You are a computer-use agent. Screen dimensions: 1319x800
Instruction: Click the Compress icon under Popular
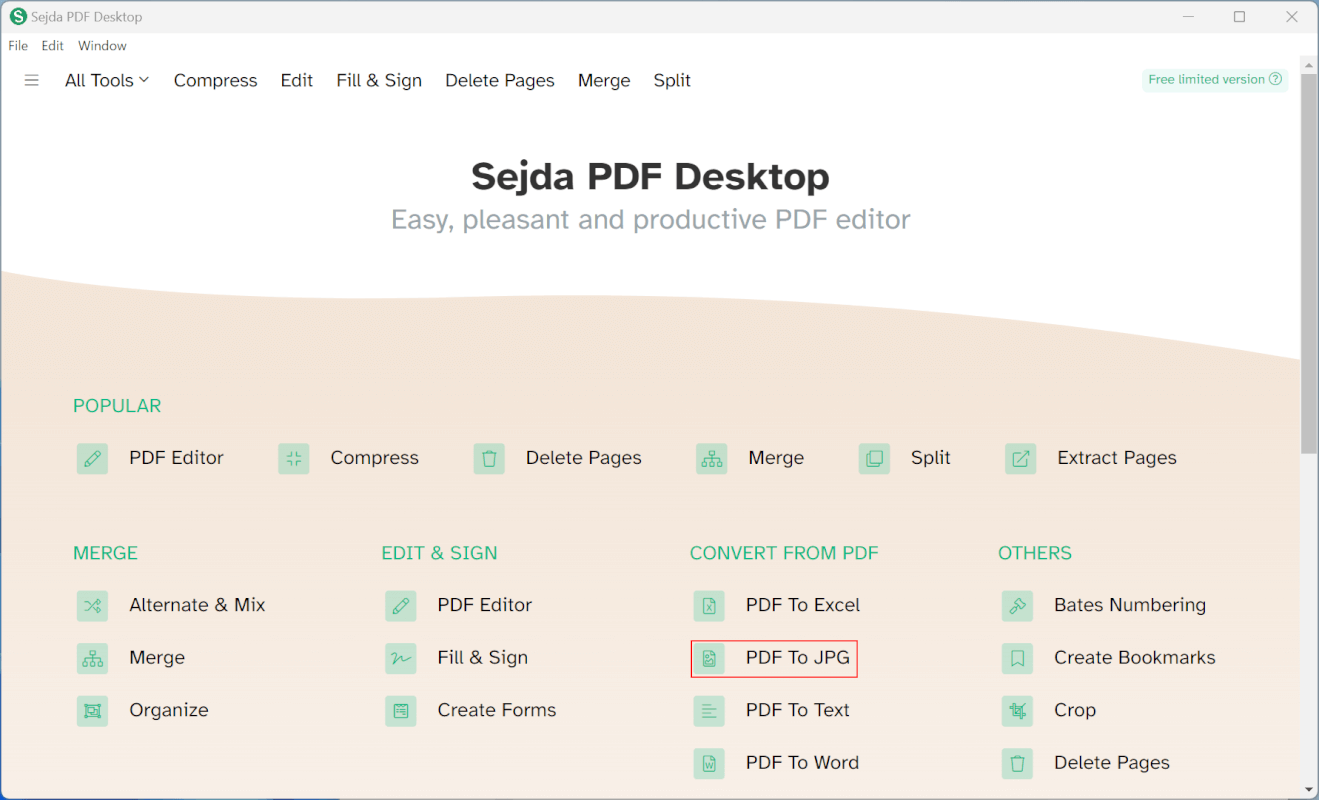click(x=294, y=459)
